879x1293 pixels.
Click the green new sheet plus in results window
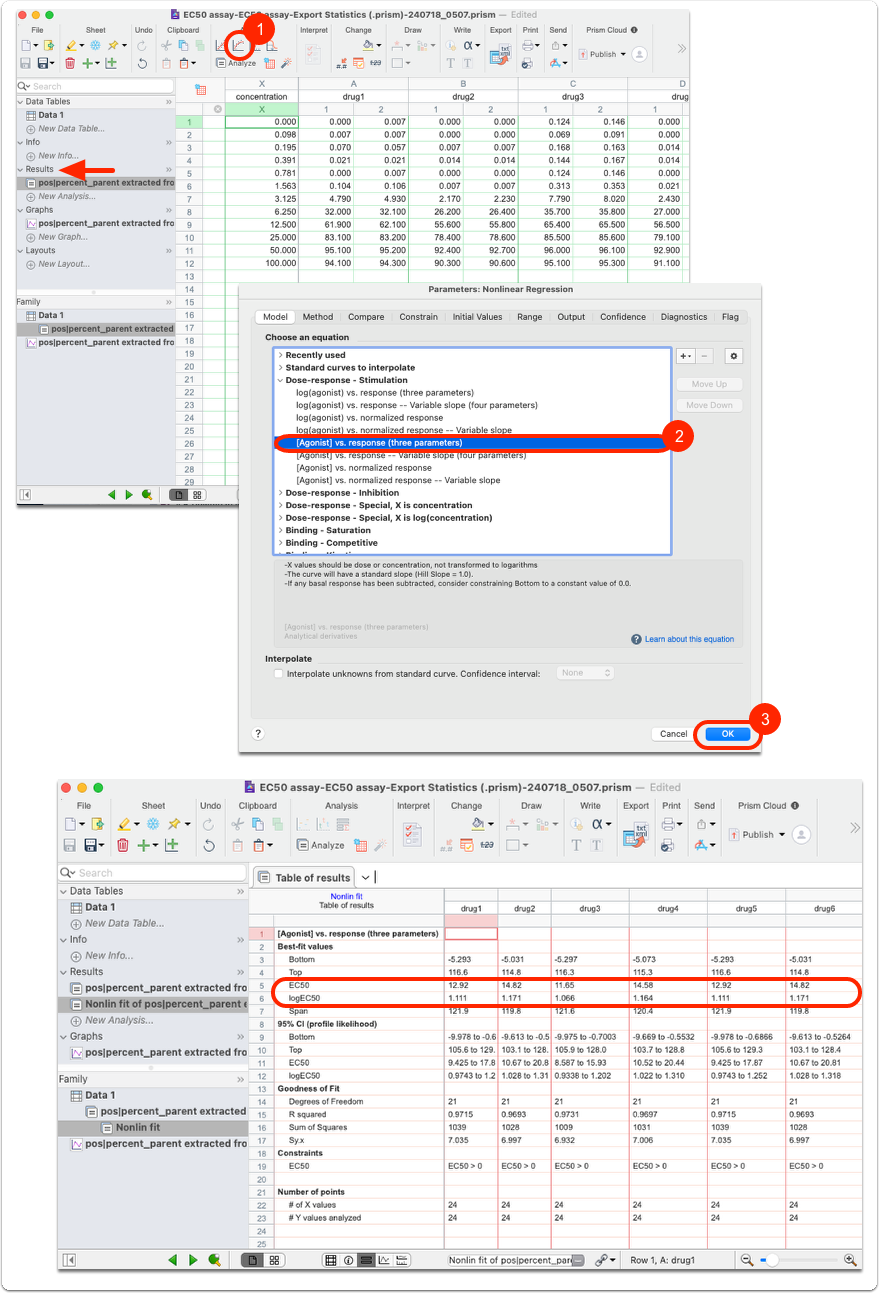[146, 845]
